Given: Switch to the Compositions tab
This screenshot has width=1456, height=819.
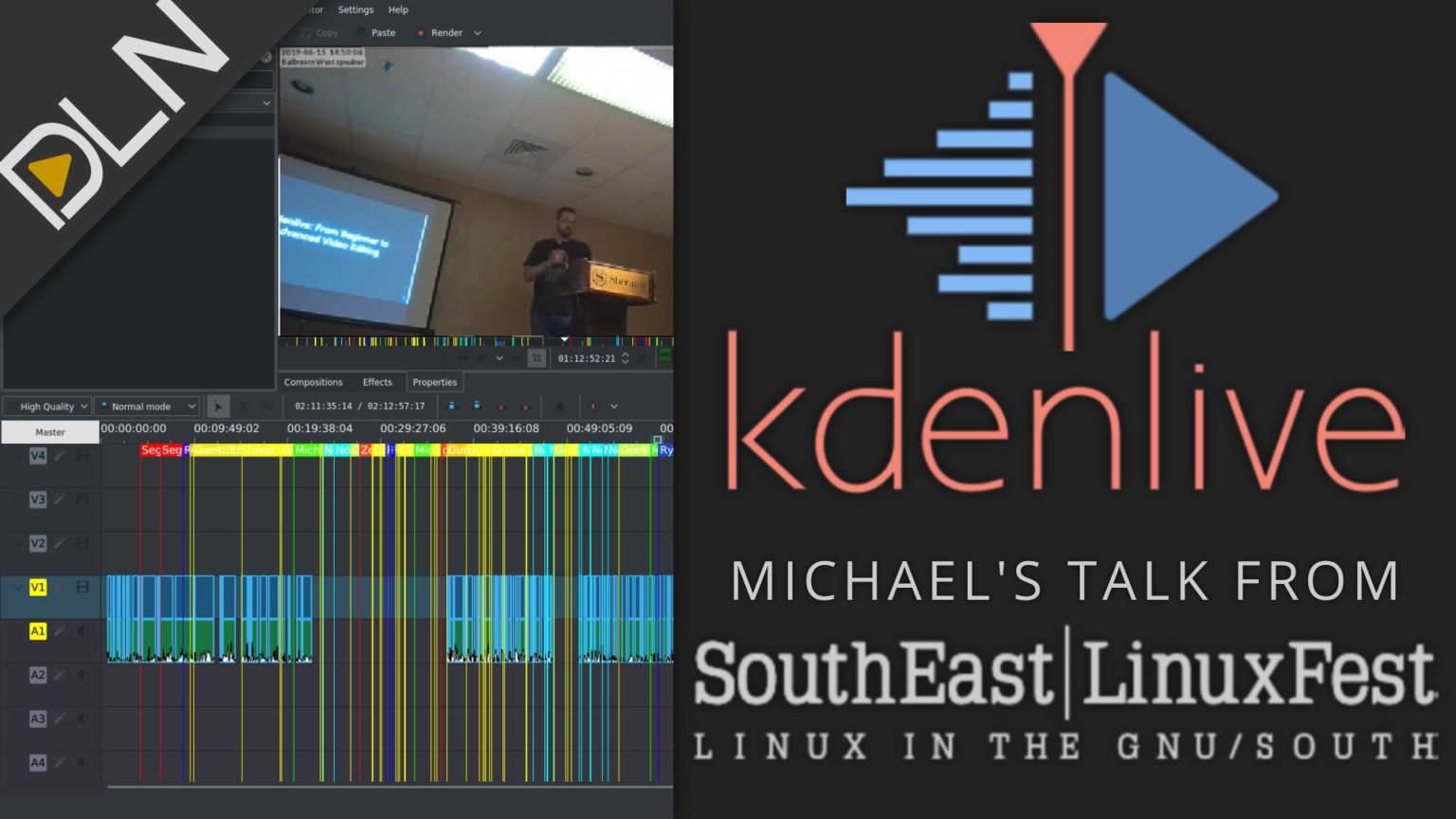Looking at the screenshot, I should (313, 382).
